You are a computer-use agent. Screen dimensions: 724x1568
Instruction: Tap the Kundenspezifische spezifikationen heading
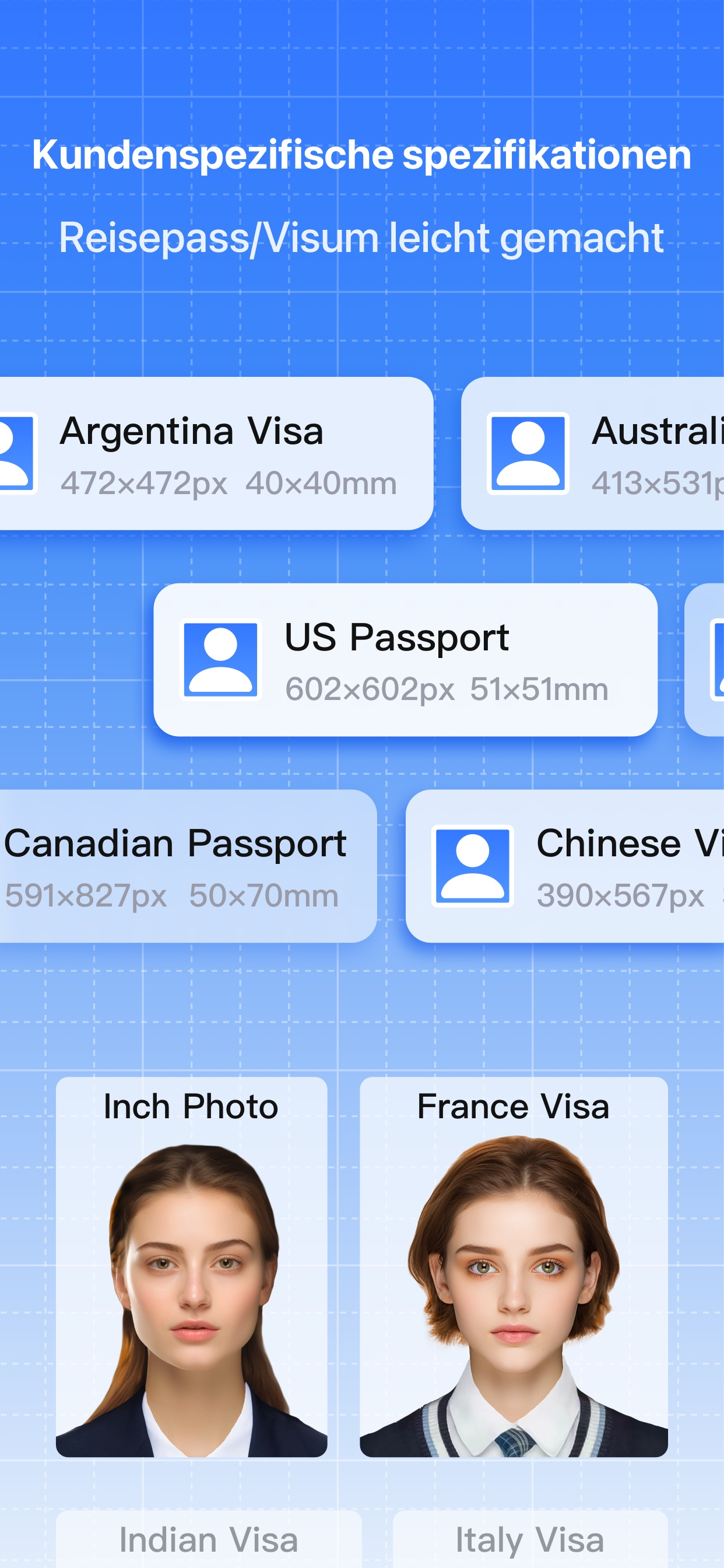click(361, 155)
